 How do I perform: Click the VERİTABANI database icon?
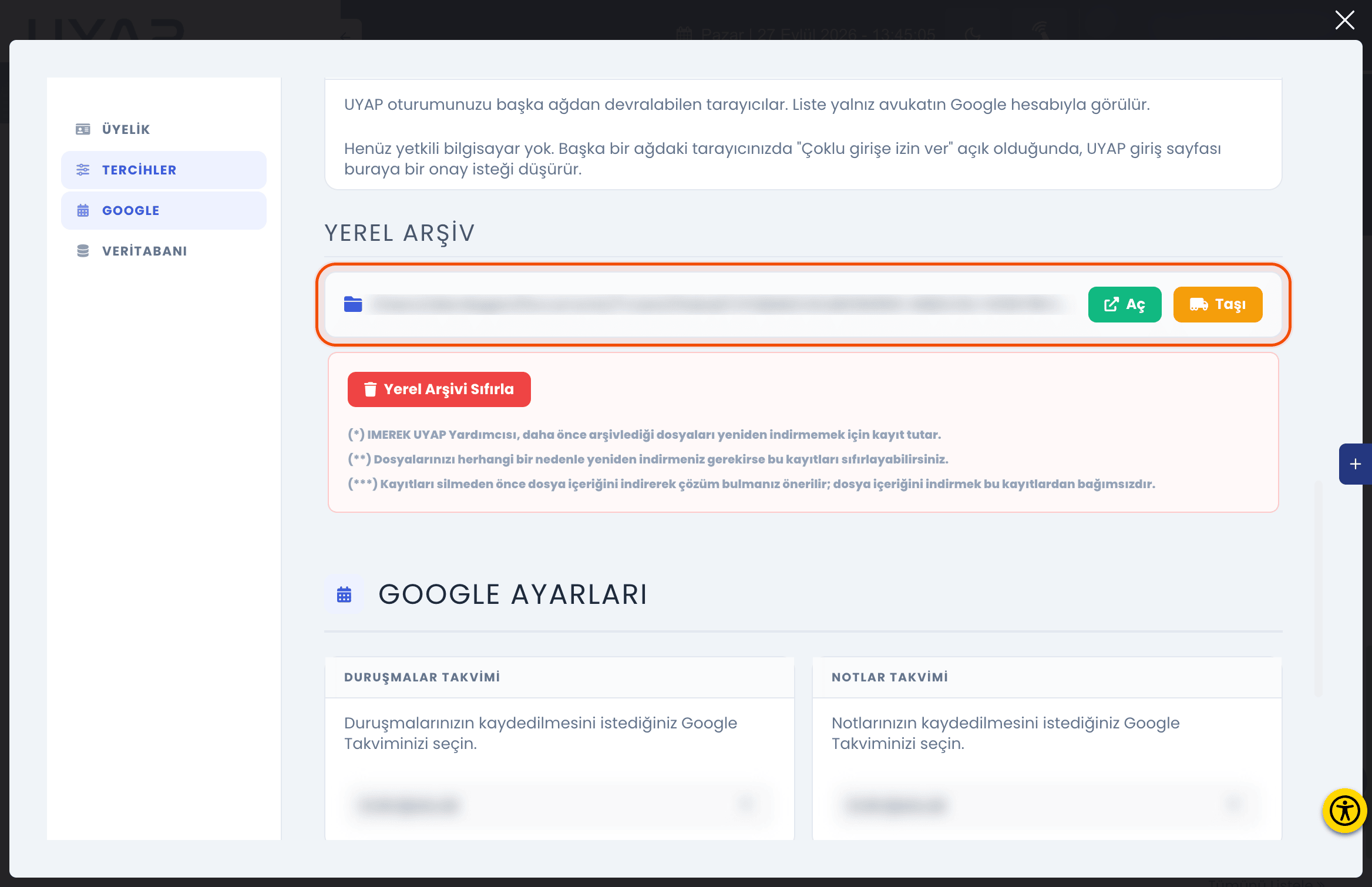pyautogui.click(x=83, y=251)
